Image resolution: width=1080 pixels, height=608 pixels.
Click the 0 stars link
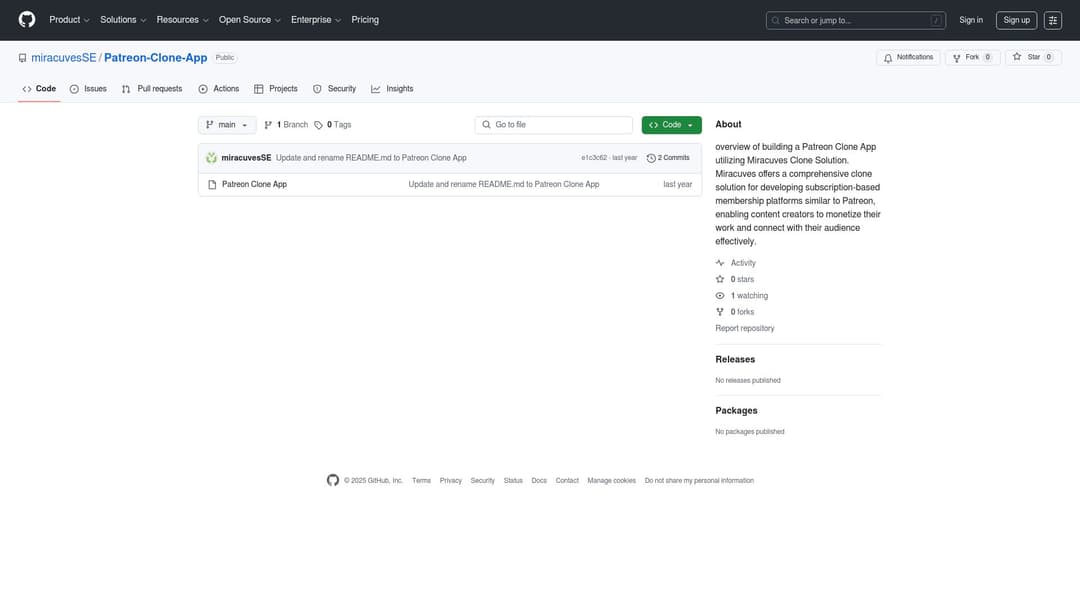pyautogui.click(x=735, y=280)
